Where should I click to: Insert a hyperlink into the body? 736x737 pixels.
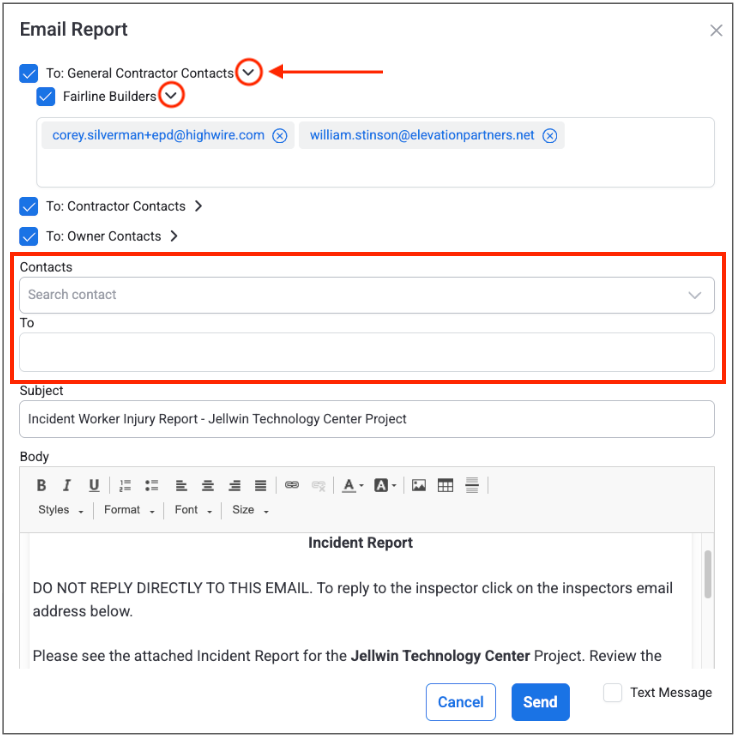[292, 486]
